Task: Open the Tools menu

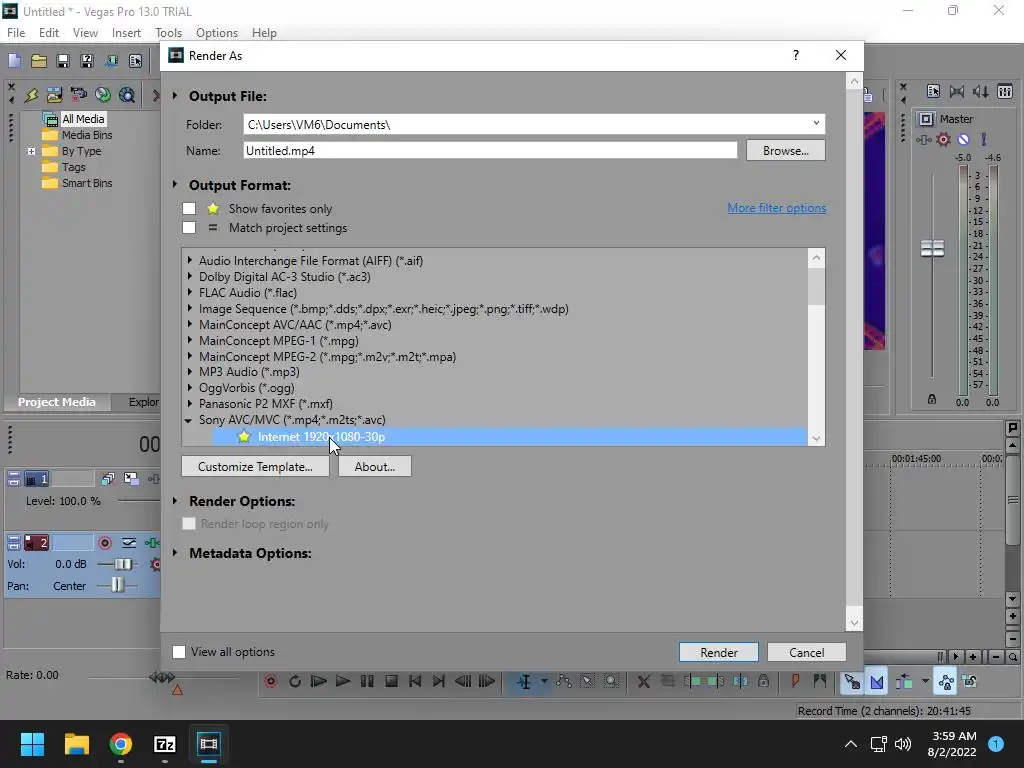Action: pos(168,33)
